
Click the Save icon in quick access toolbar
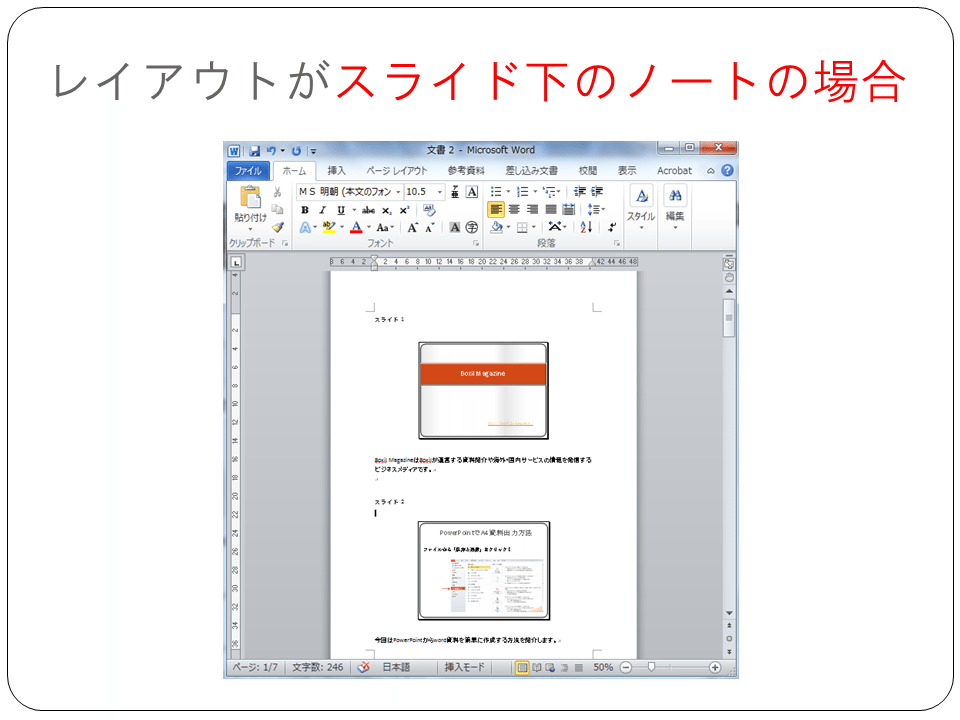tap(254, 150)
